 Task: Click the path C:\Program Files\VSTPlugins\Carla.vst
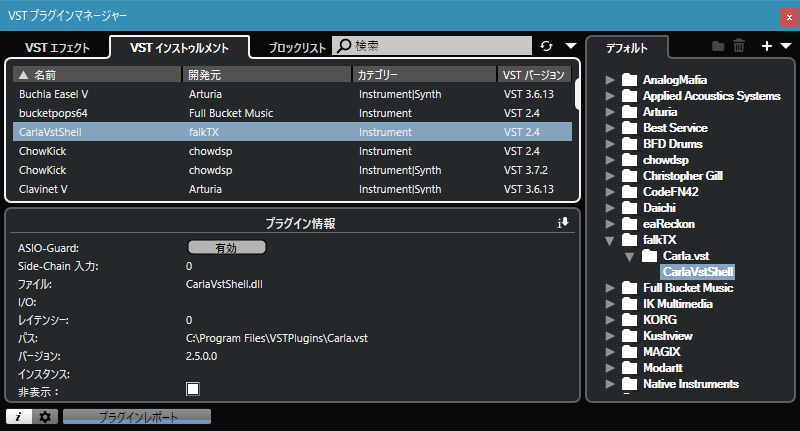tap(277, 338)
